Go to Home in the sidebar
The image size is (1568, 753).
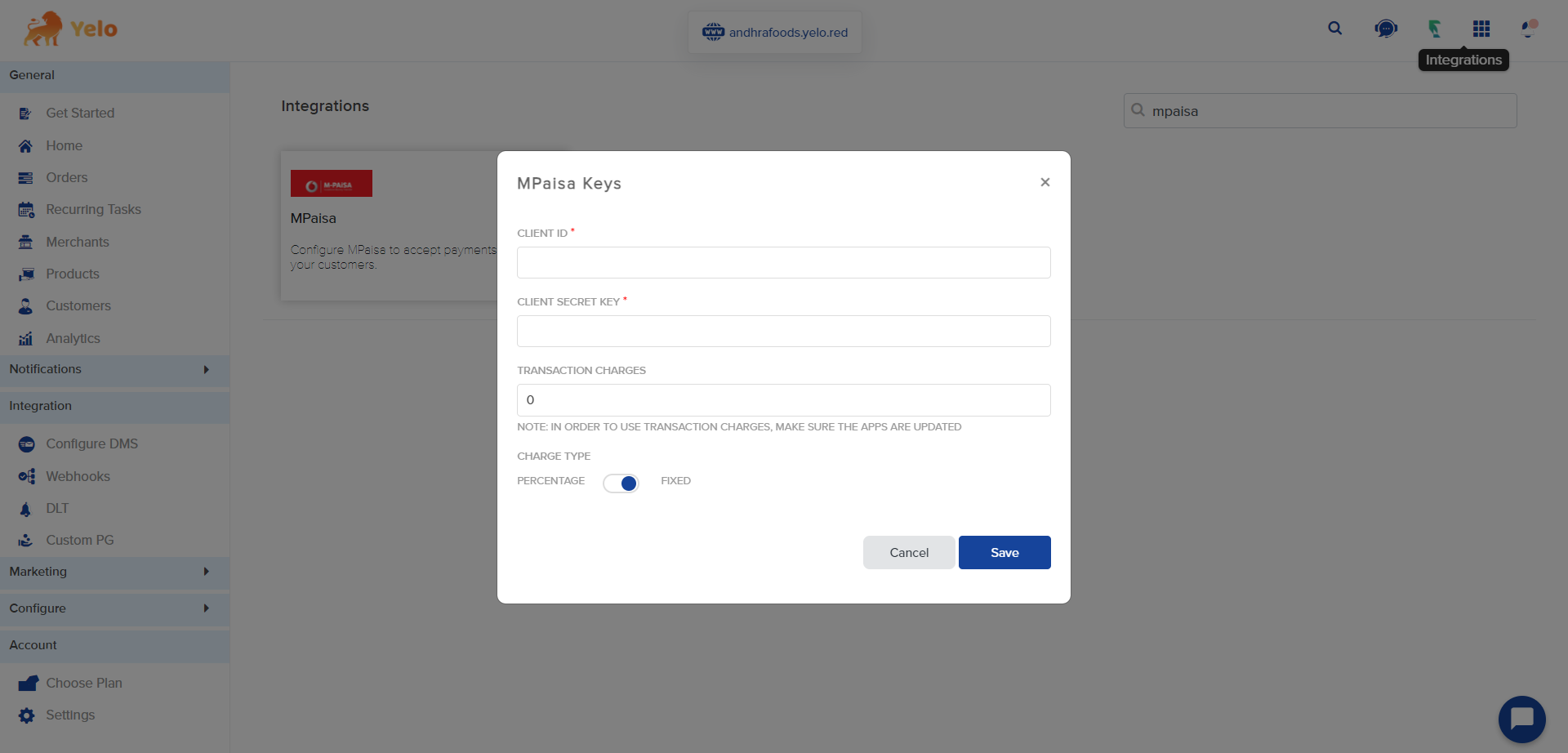(x=65, y=146)
